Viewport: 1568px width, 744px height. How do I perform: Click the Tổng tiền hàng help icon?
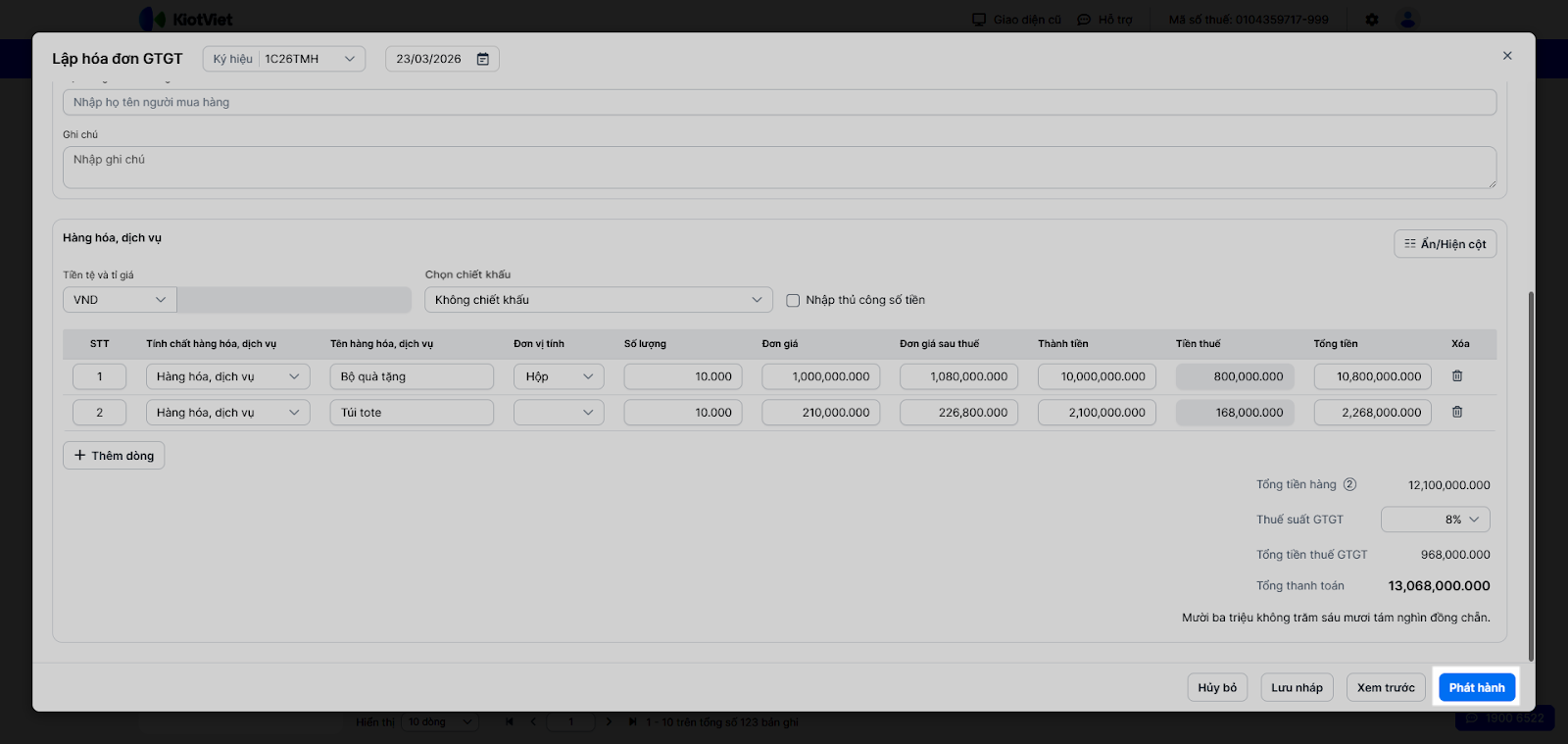(1349, 484)
